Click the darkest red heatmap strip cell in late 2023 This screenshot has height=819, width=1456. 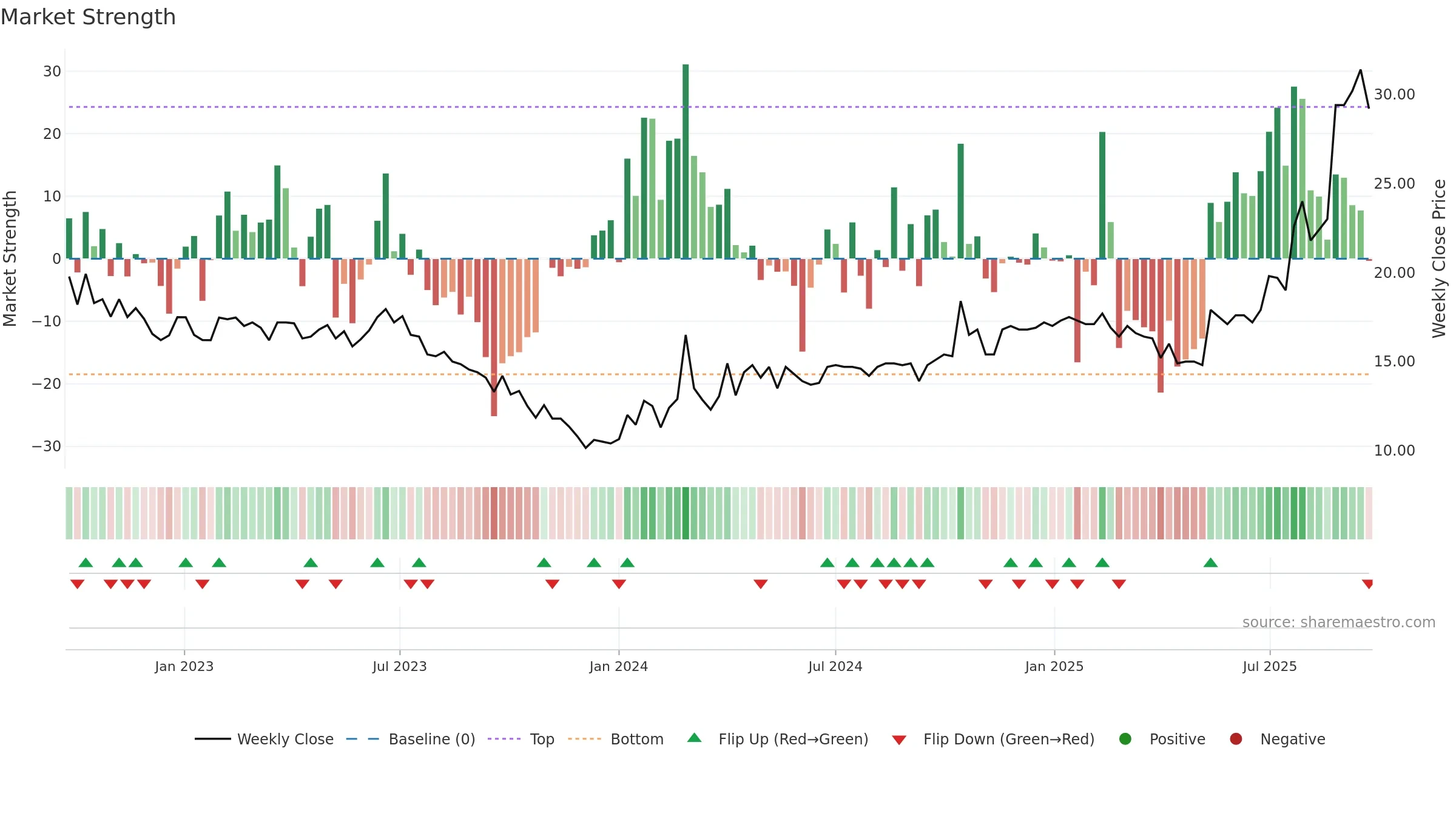pos(494,513)
